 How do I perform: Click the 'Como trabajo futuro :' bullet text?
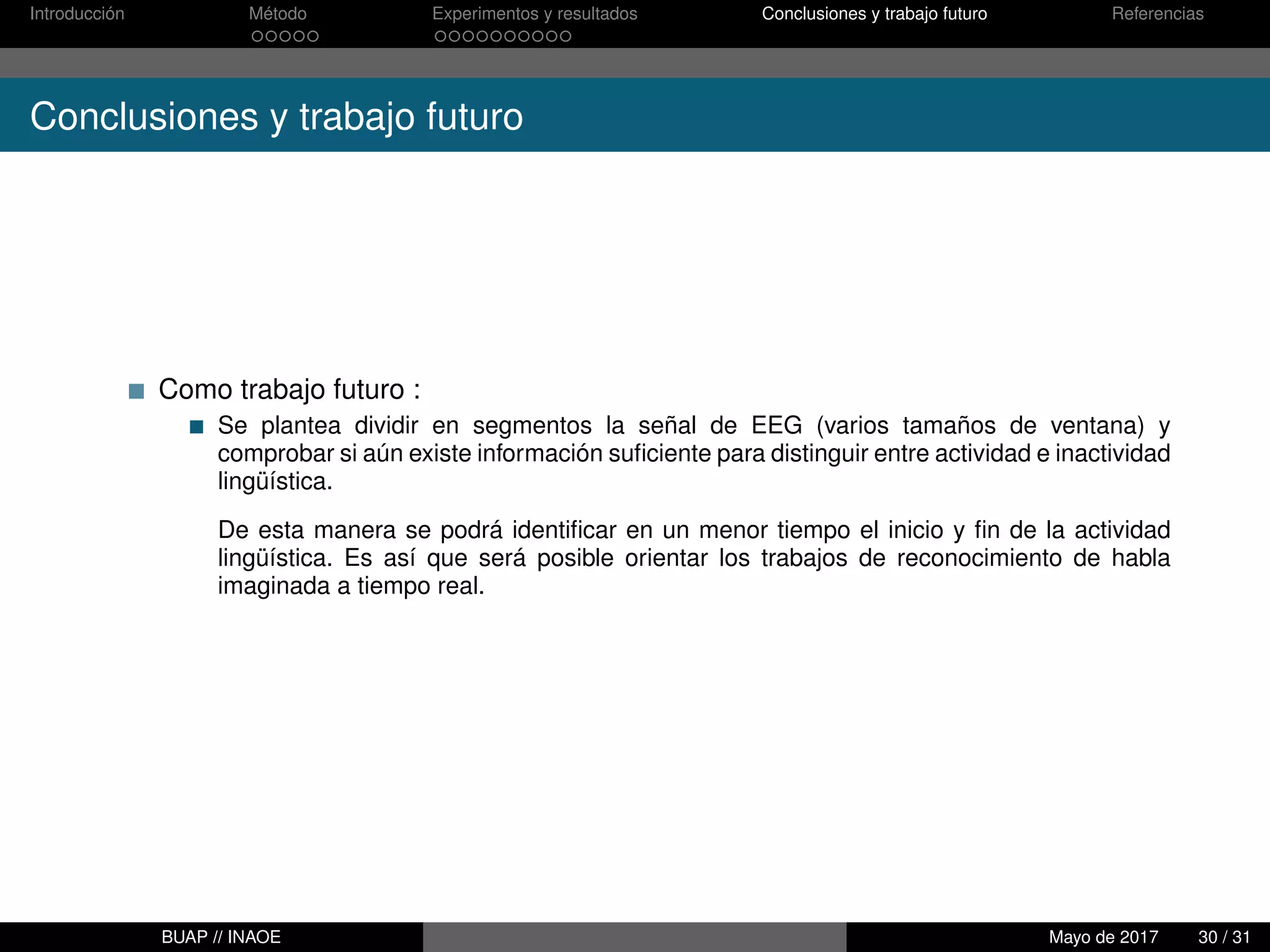[x=290, y=390]
